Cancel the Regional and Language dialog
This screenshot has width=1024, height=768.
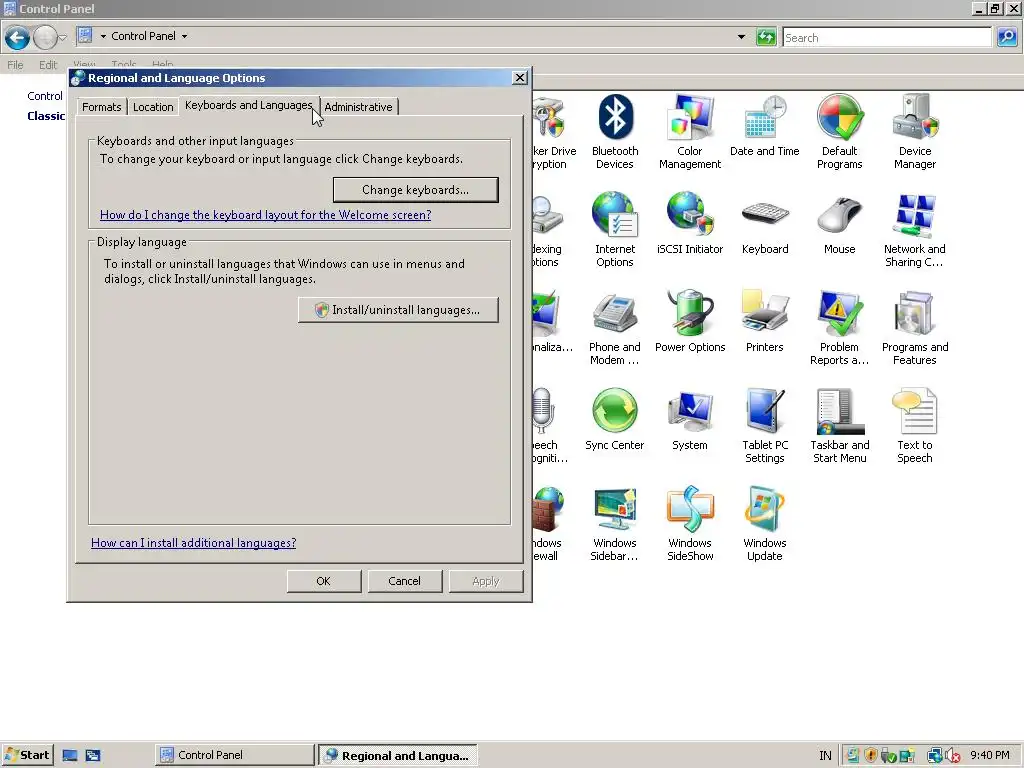404,581
